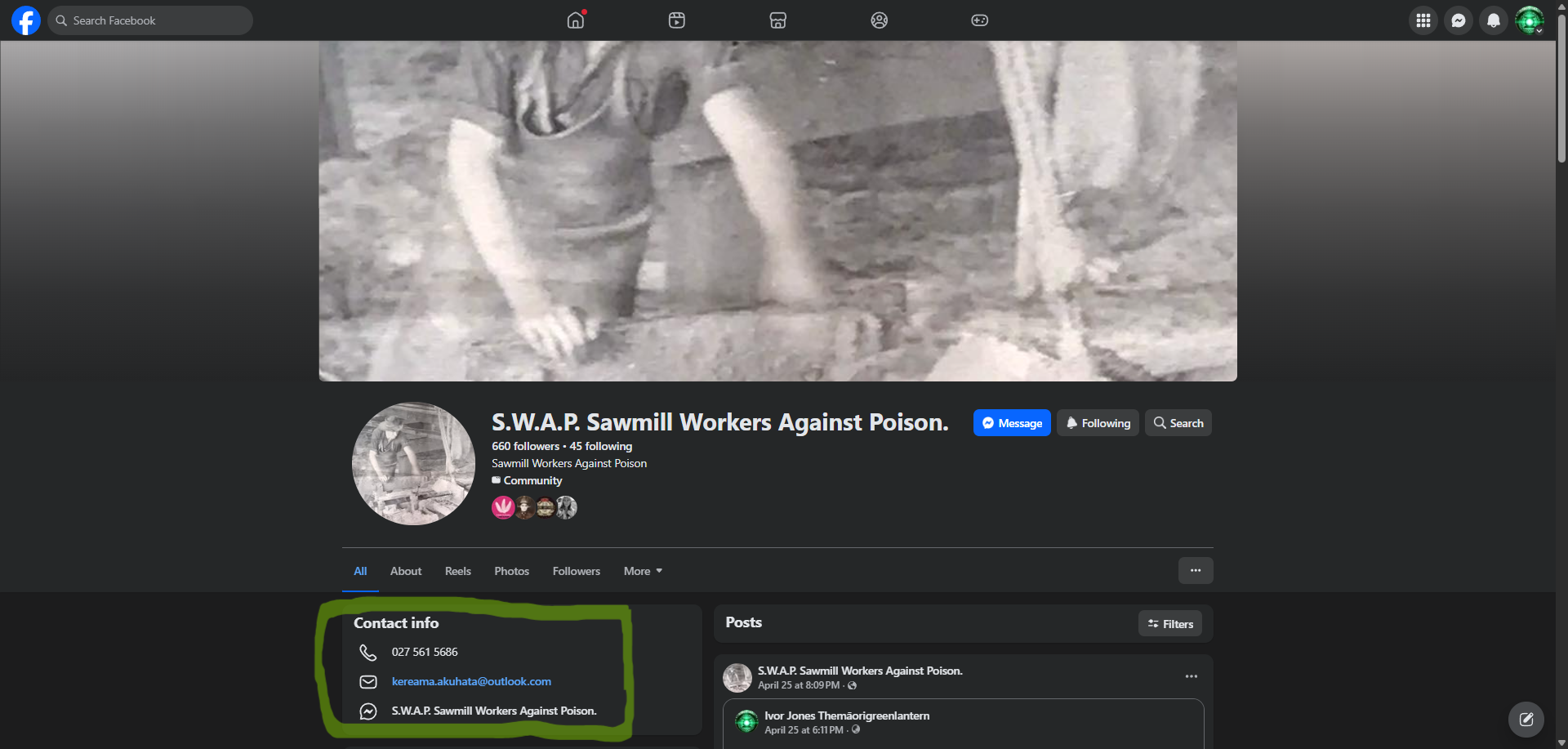
Task: Click the post's S.W.A.P. author avatar
Action: click(x=737, y=678)
